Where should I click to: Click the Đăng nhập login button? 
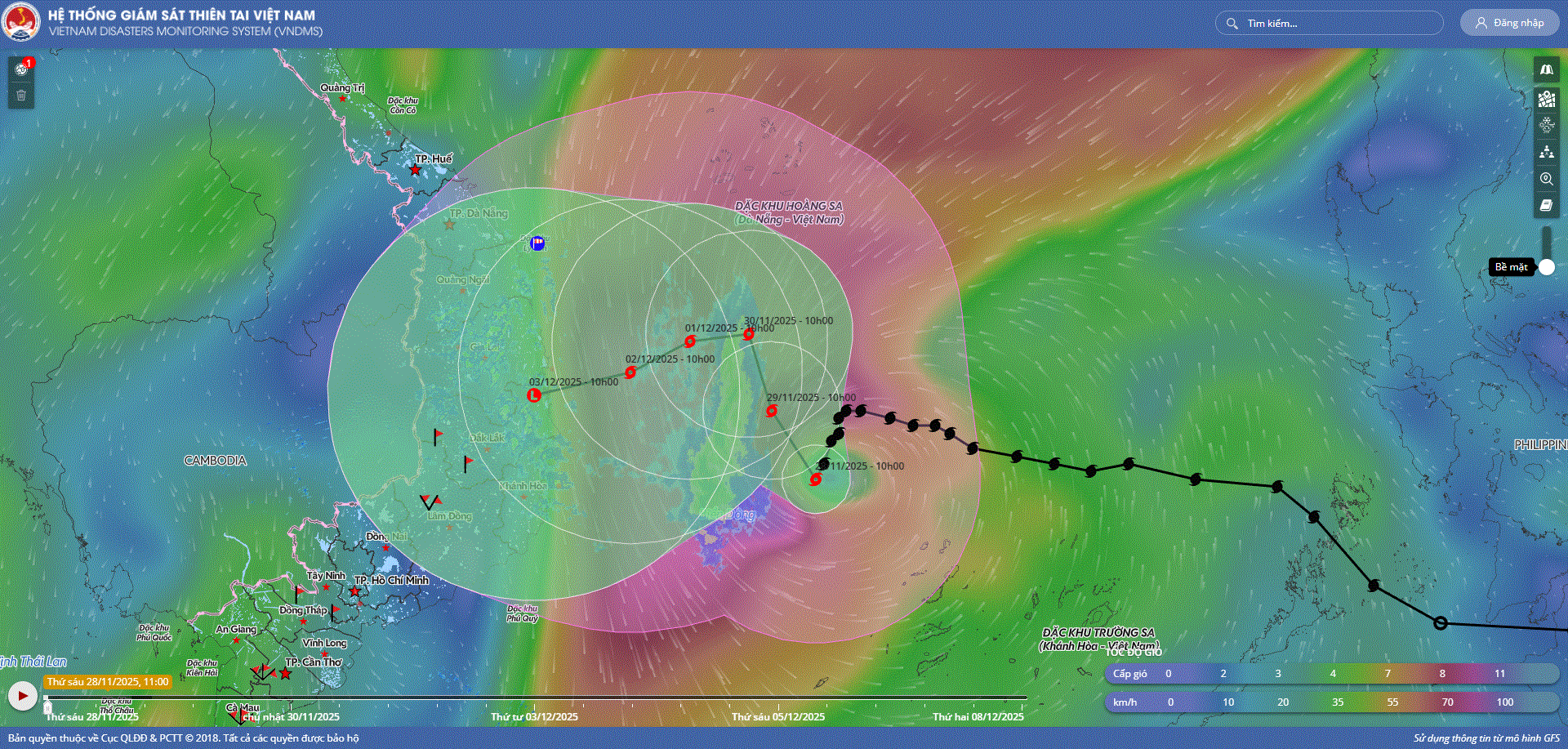point(1509,23)
